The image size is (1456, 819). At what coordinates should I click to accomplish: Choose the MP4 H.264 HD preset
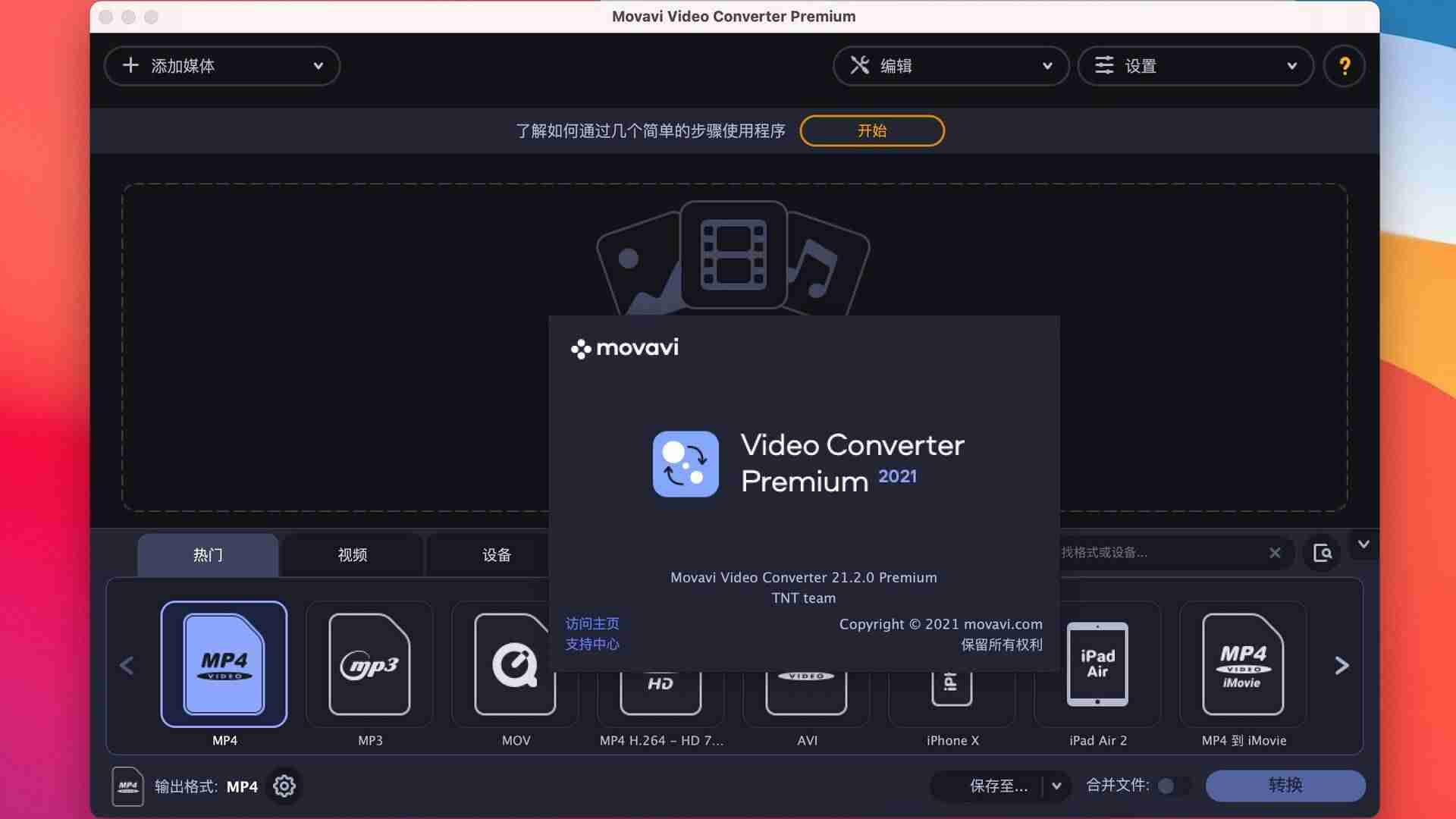point(661,699)
